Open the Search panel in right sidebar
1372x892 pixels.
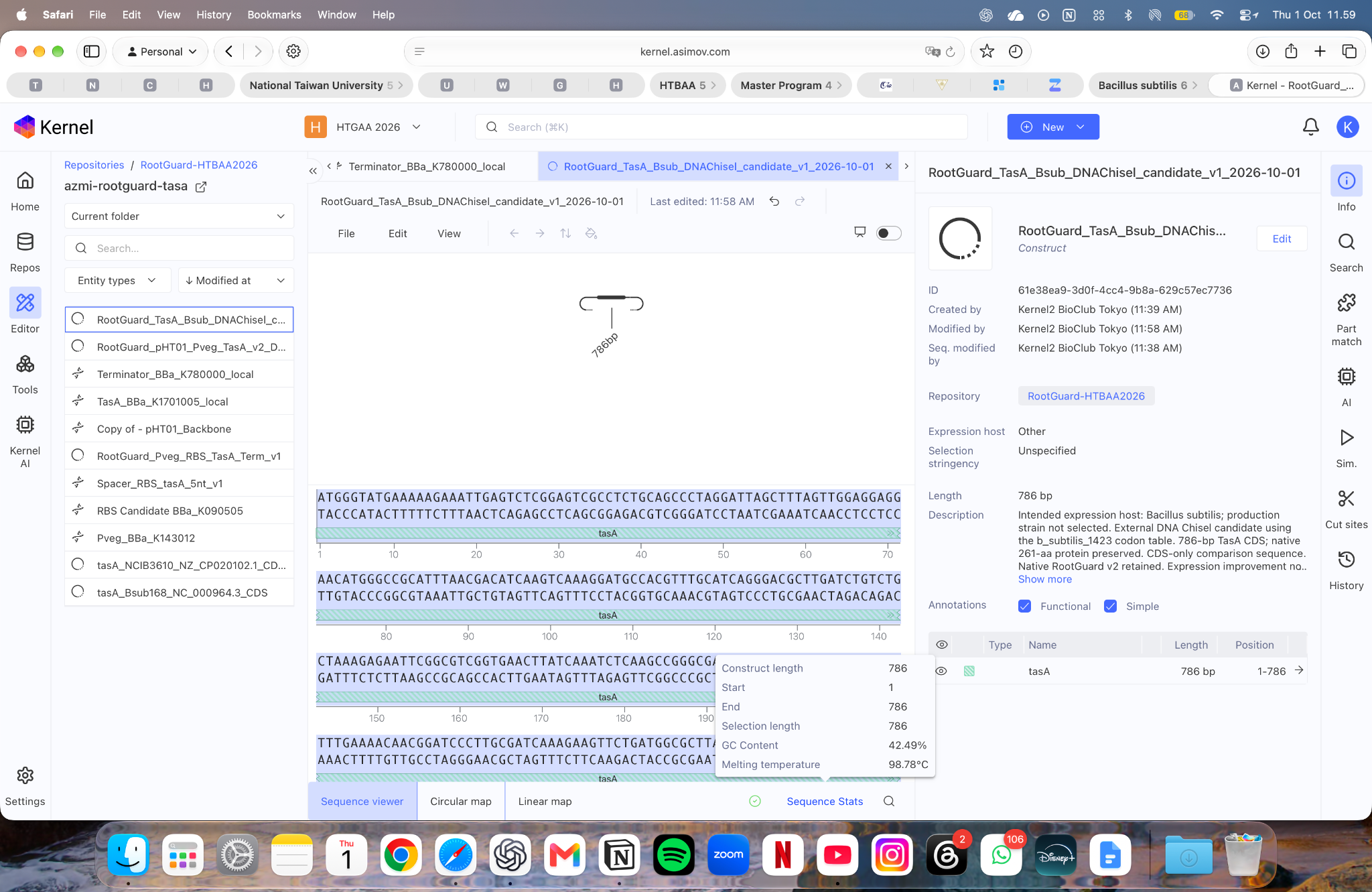pyautogui.click(x=1346, y=252)
